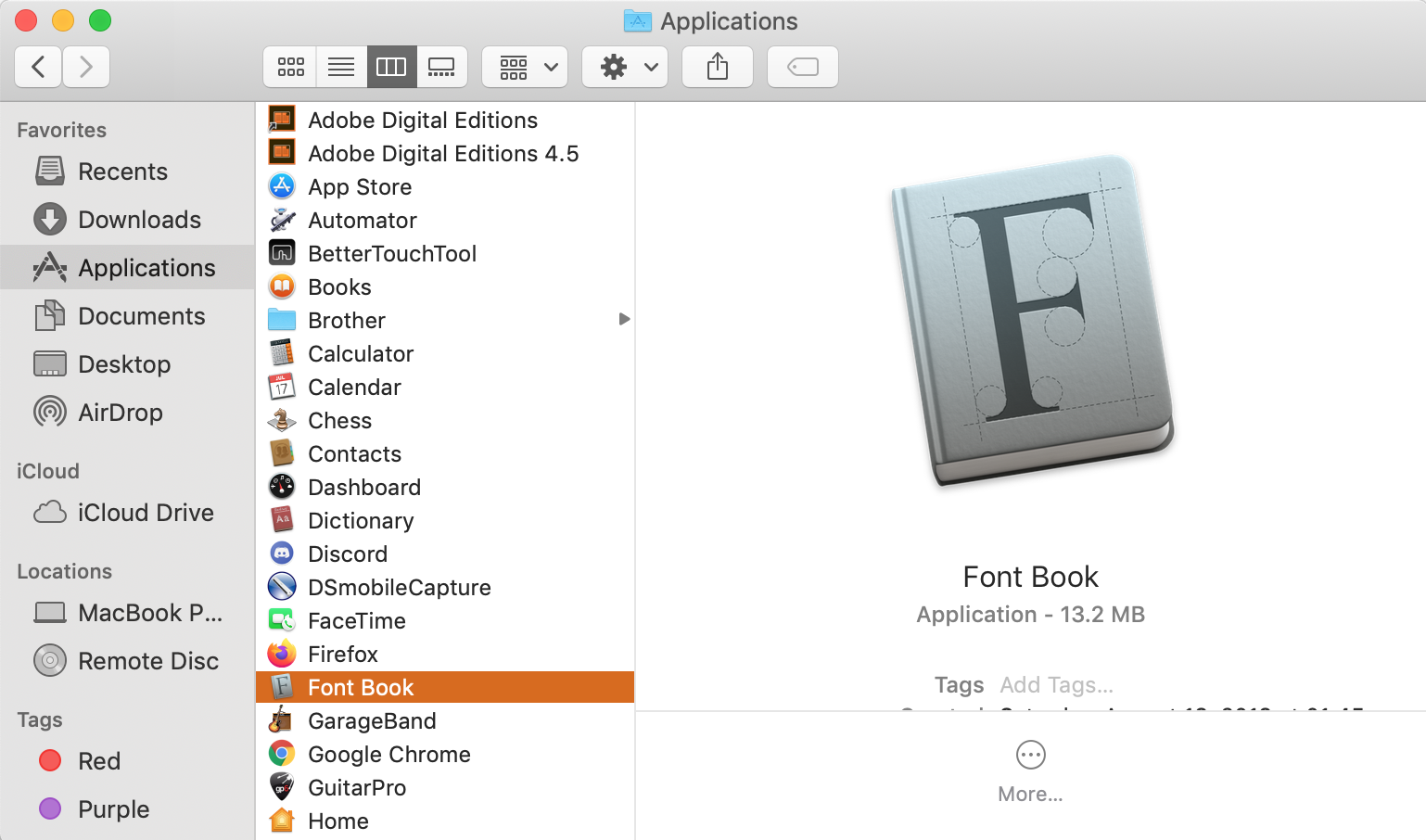Select the Calendar icon
This screenshot has height=840, width=1426.
click(x=282, y=387)
